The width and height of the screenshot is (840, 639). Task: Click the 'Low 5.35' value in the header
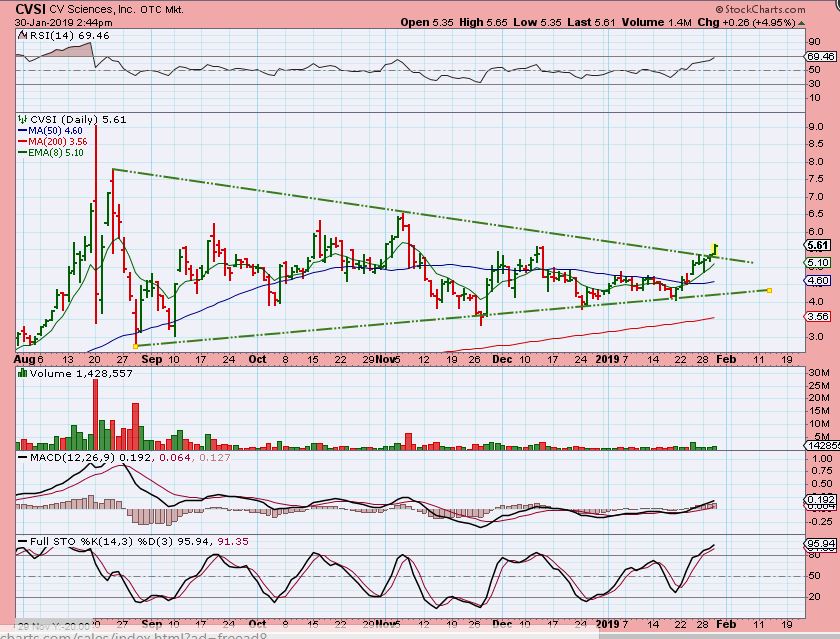[x=537, y=22]
